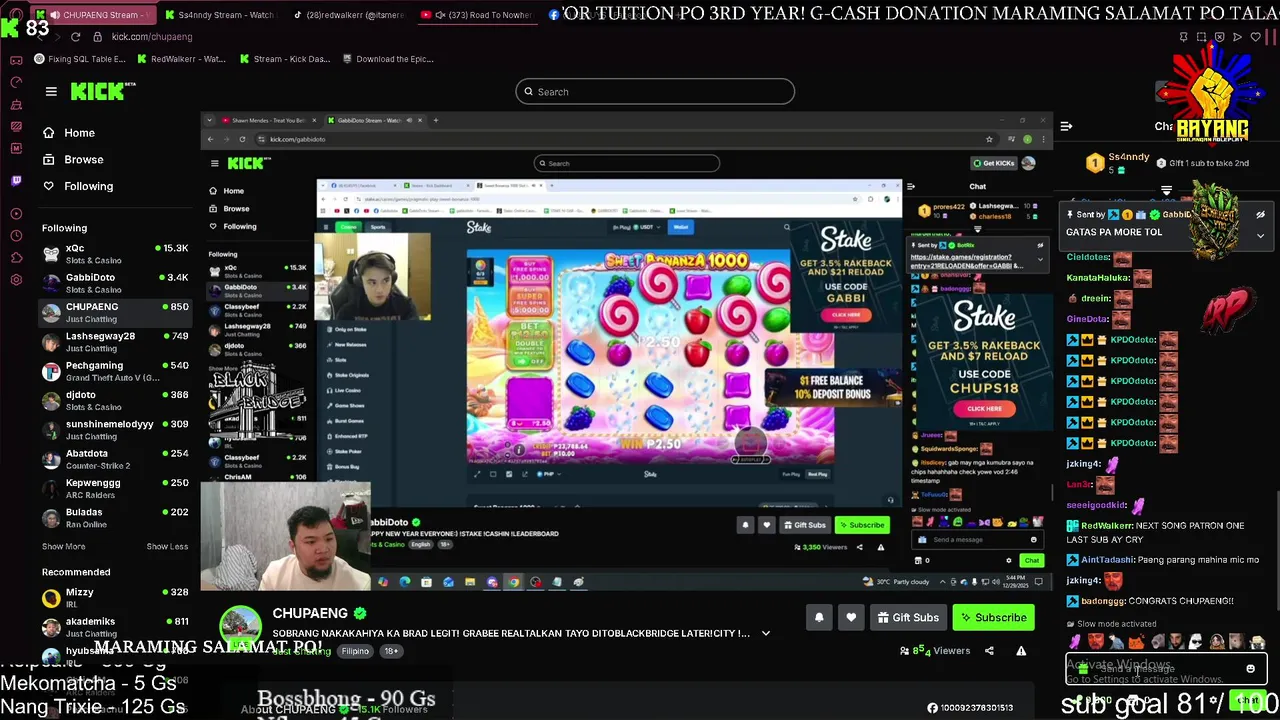Mute audio on the CHUPAENG Stream tab
The image size is (1280, 720).
[54, 15]
